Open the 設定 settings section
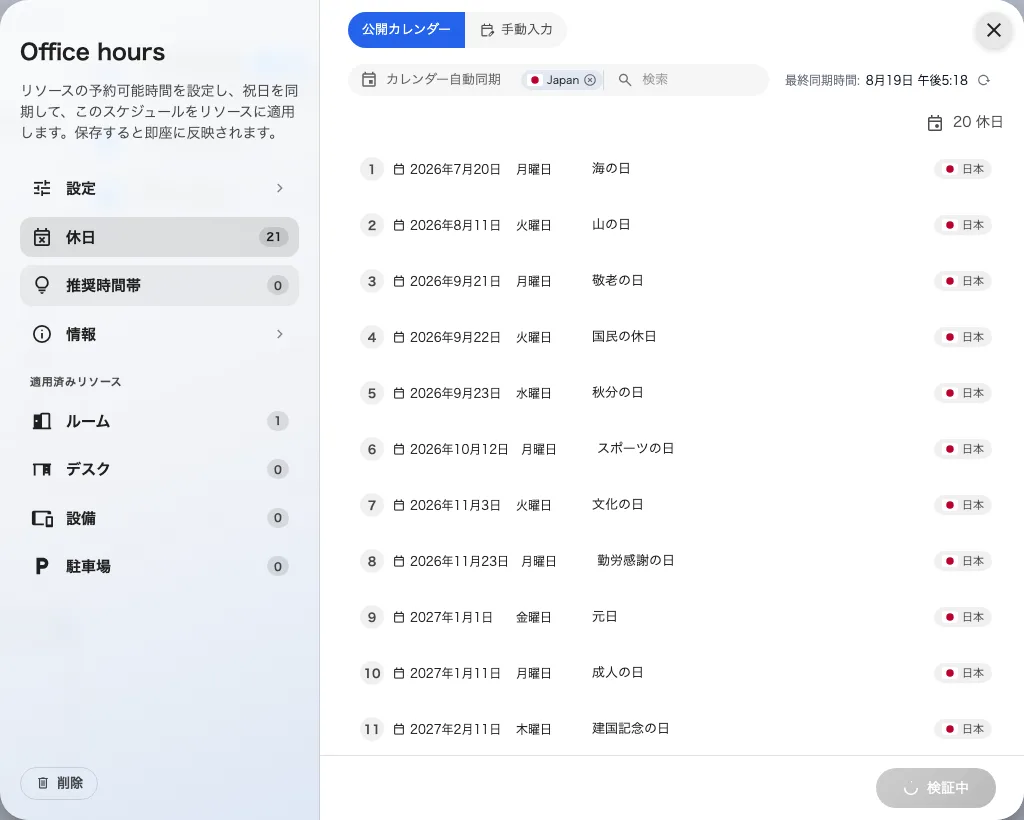This screenshot has width=1024, height=820. tap(159, 189)
